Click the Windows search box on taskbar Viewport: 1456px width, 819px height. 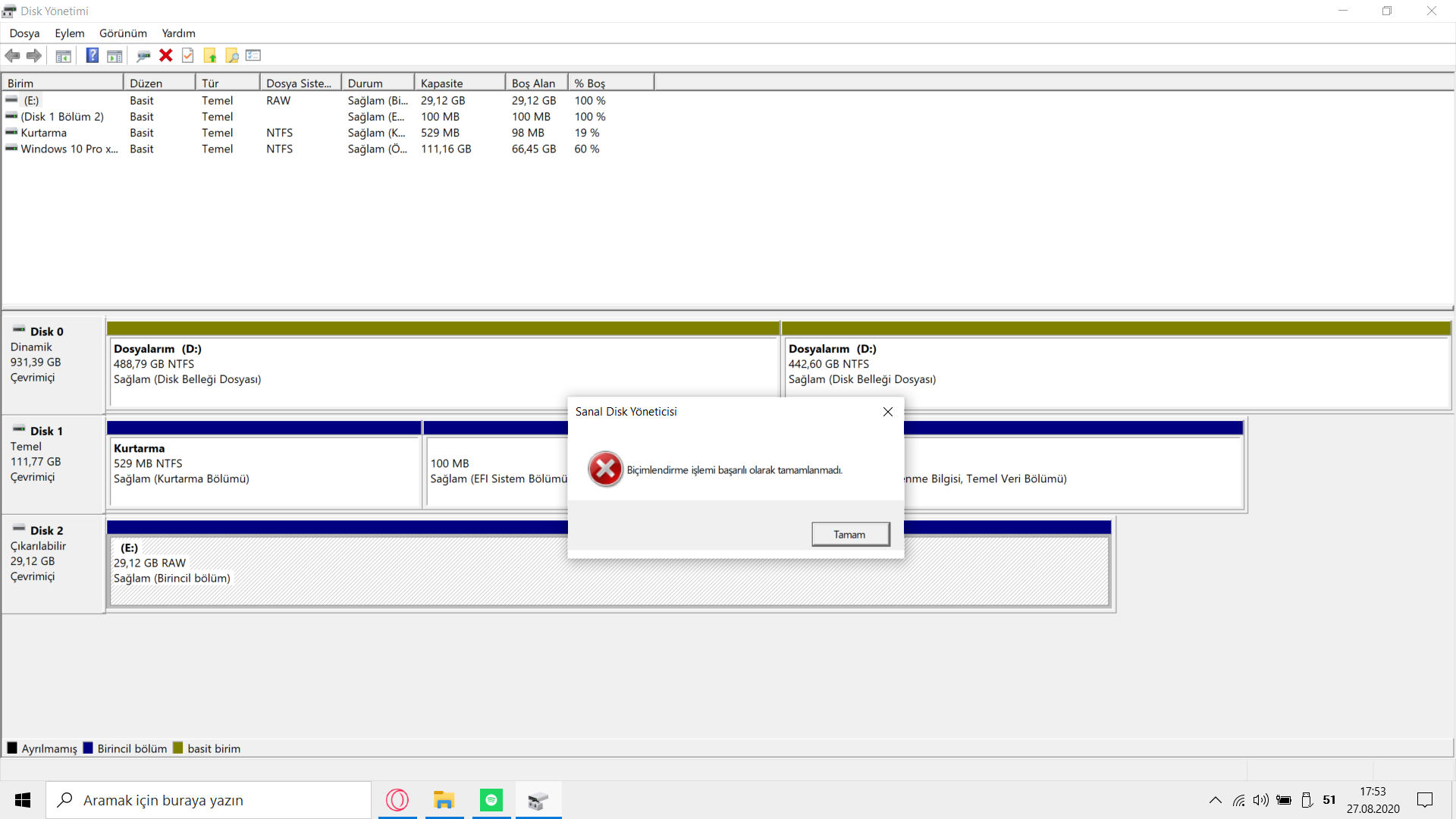[x=209, y=800]
